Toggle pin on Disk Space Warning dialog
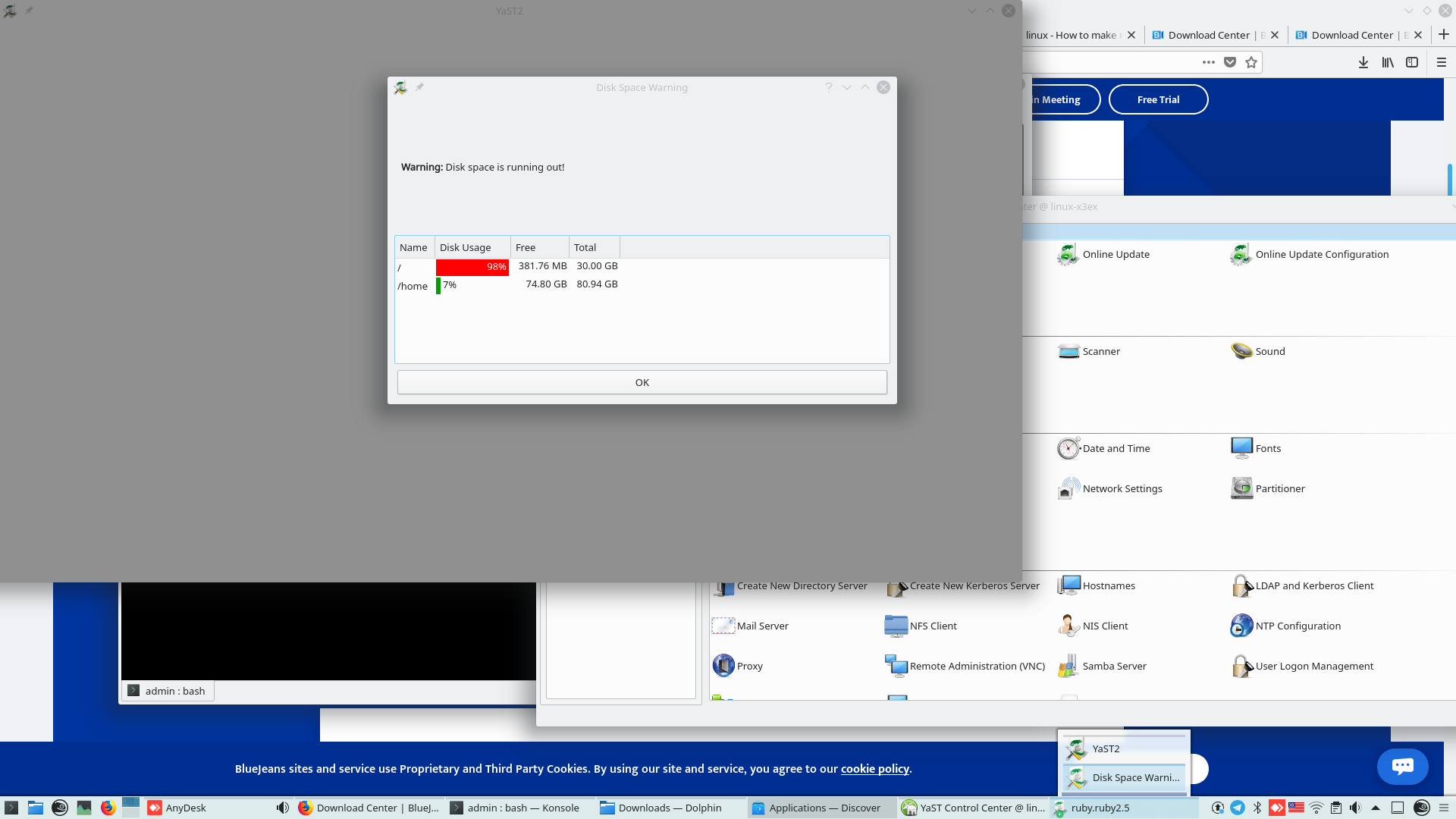Image resolution: width=1456 pixels, height=819 pixels. coord(419,87)
